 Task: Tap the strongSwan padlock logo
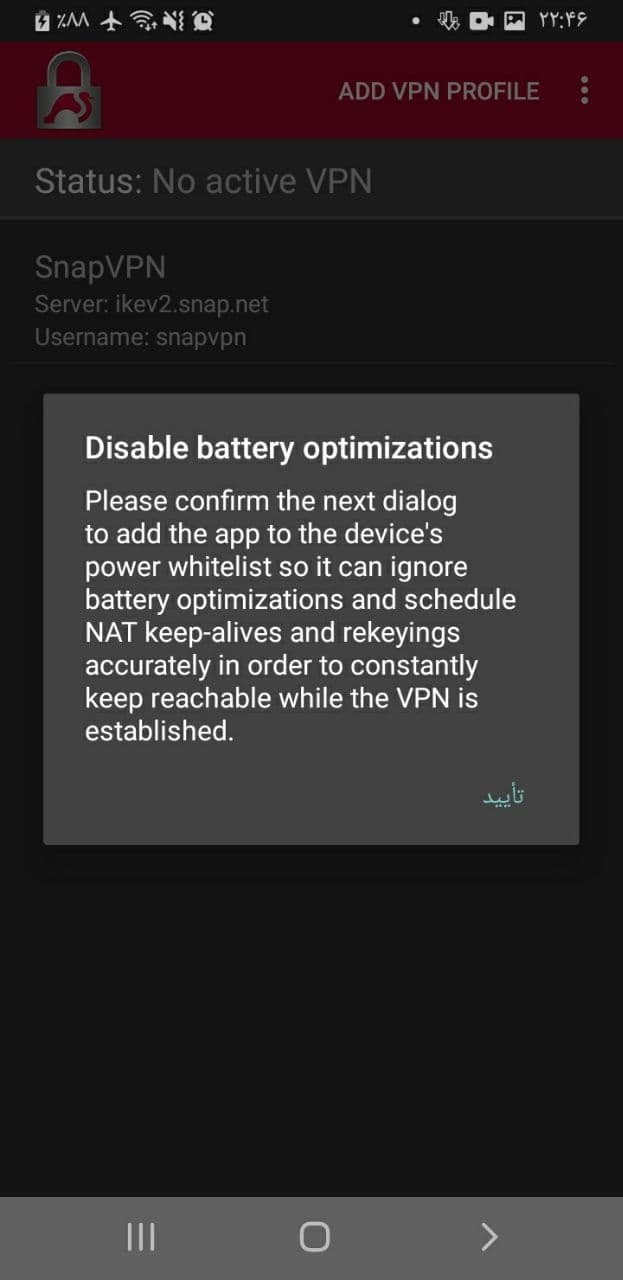(x=69, y=90)
